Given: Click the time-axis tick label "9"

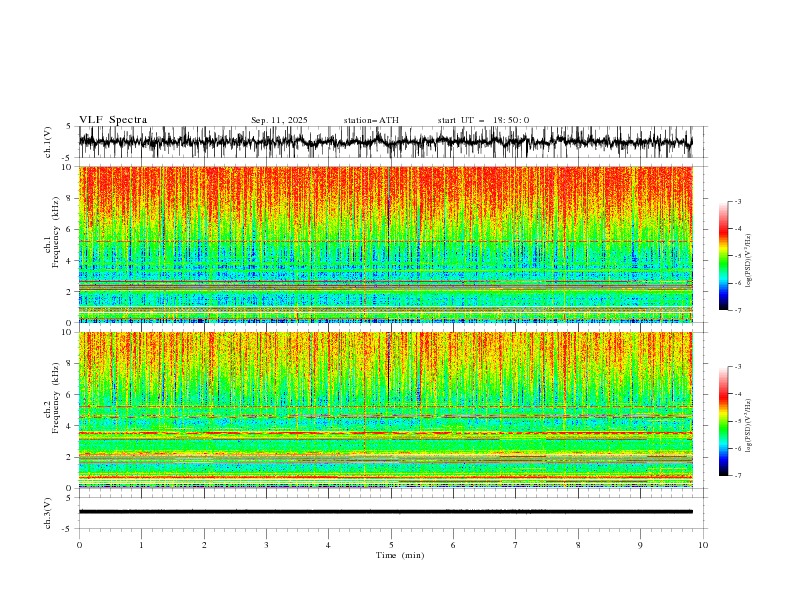Looking at the screenshot, I should click(640, 545).
